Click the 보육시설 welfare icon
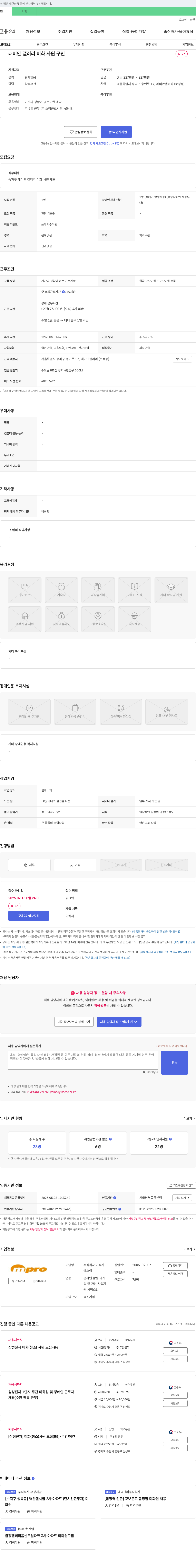Viewport: 196px width, 1568px height. pyautogui.click(x=98, y=619)
